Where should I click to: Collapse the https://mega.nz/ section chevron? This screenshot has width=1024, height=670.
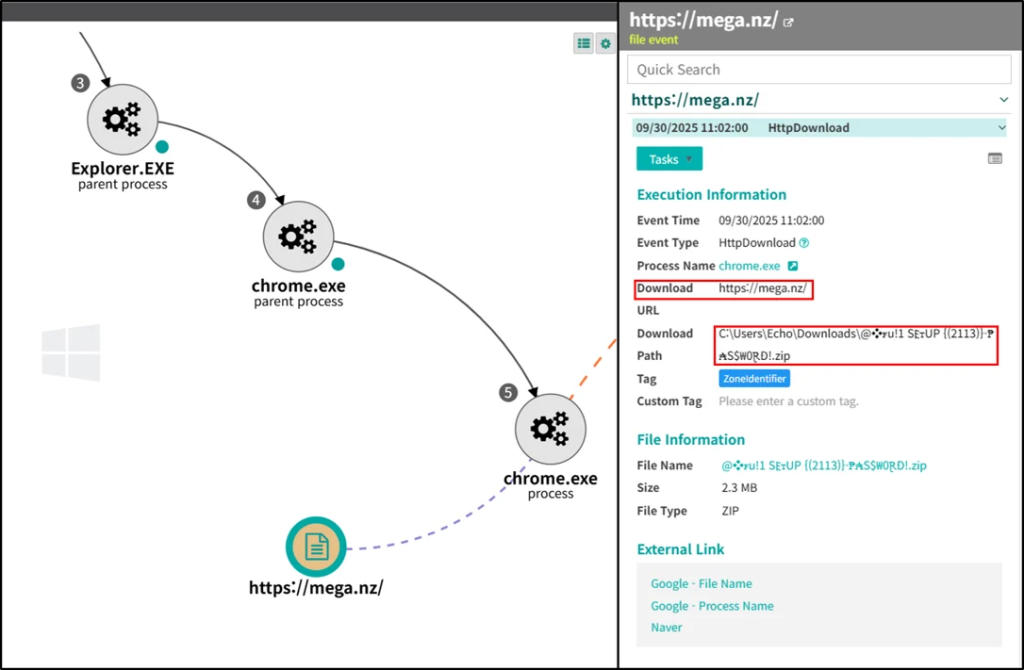[1003, 100]
